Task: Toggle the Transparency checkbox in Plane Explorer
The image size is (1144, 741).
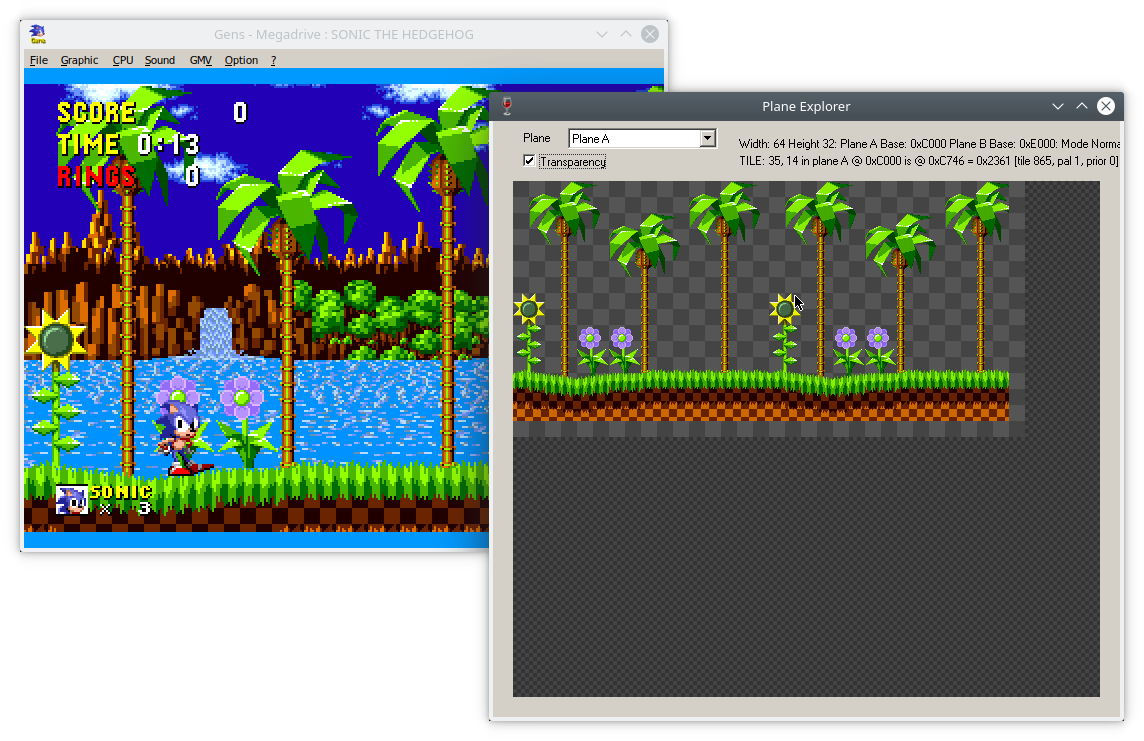Action: pos(529,160)
